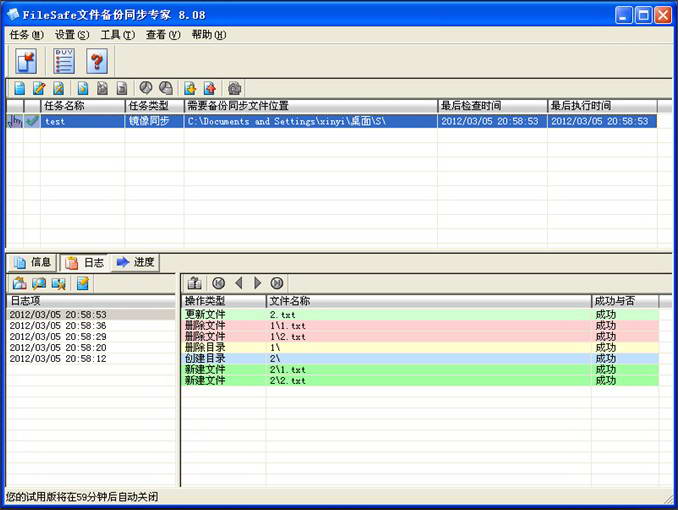Screen dimensions: 678x510
Task: Click 最后执行时间 column header
Action: click(602, 106)
